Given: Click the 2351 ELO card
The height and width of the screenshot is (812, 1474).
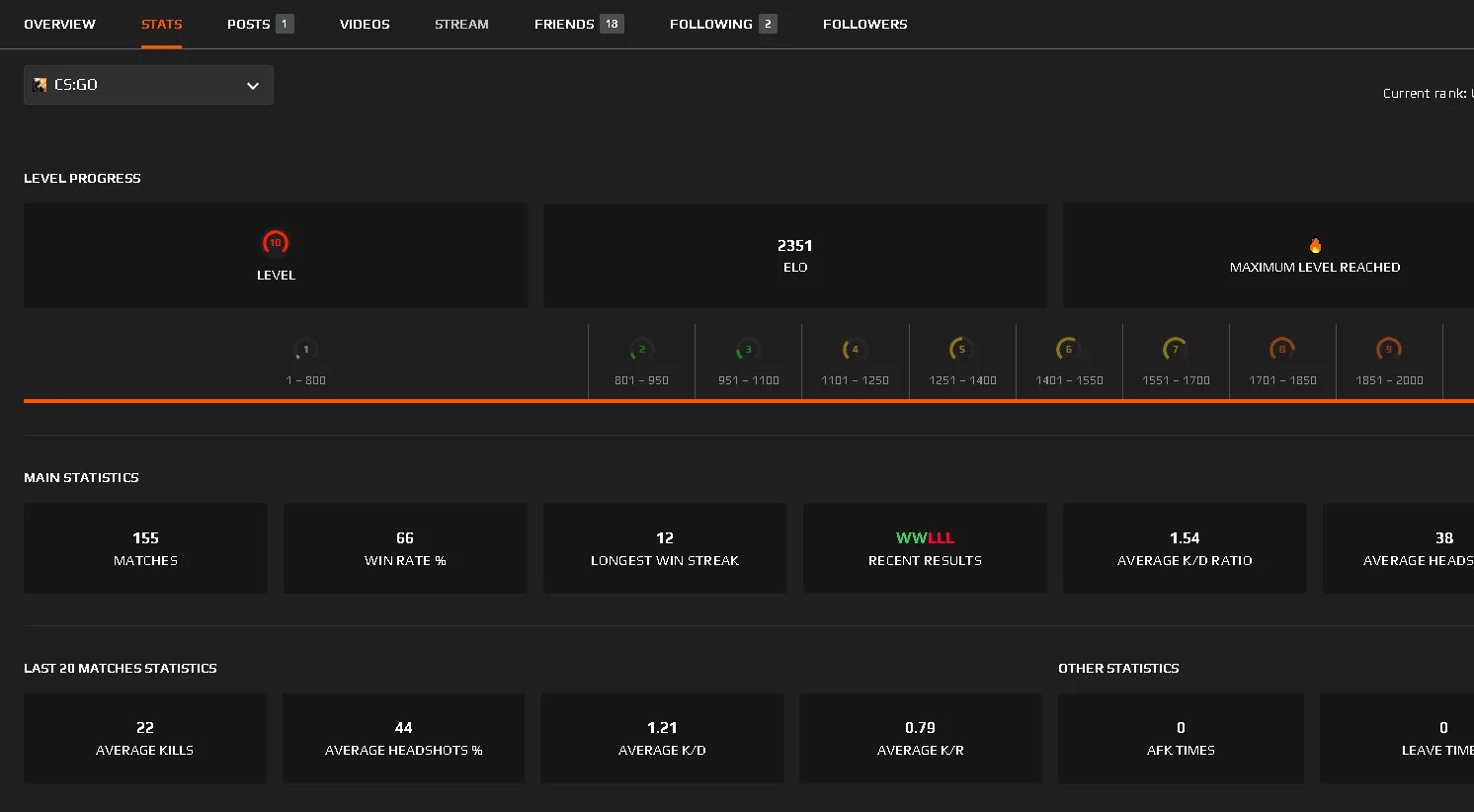Looking at the screenshot, I should (795, 256).
